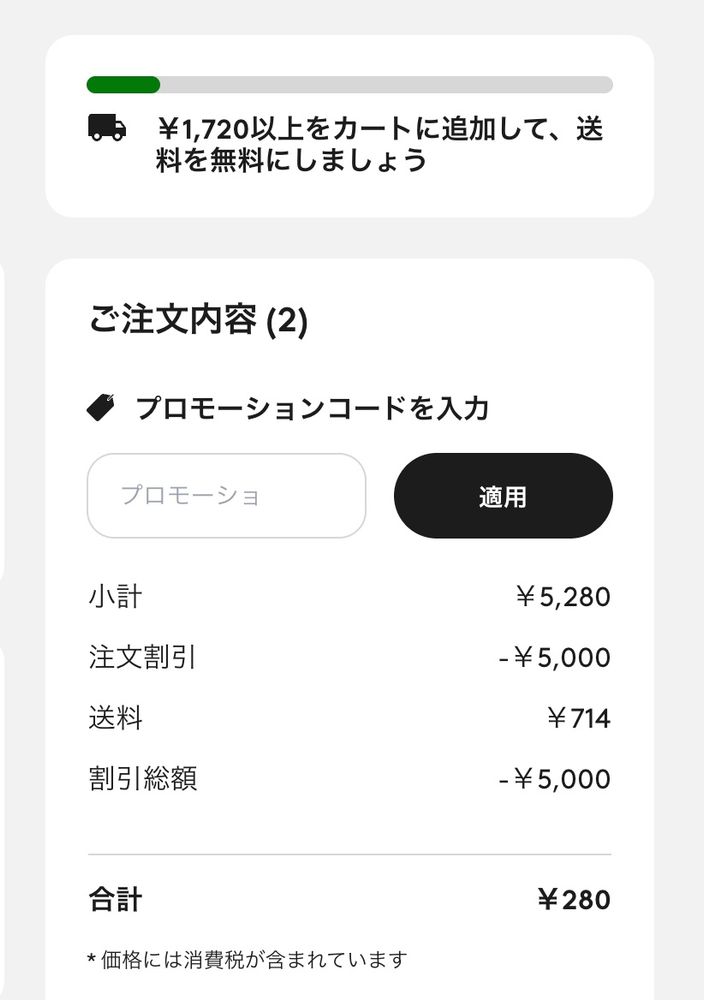Select the discount amount beside 割引総額
The height and width of the screenshot is (1000, 704).
click(x=554, y=778)
